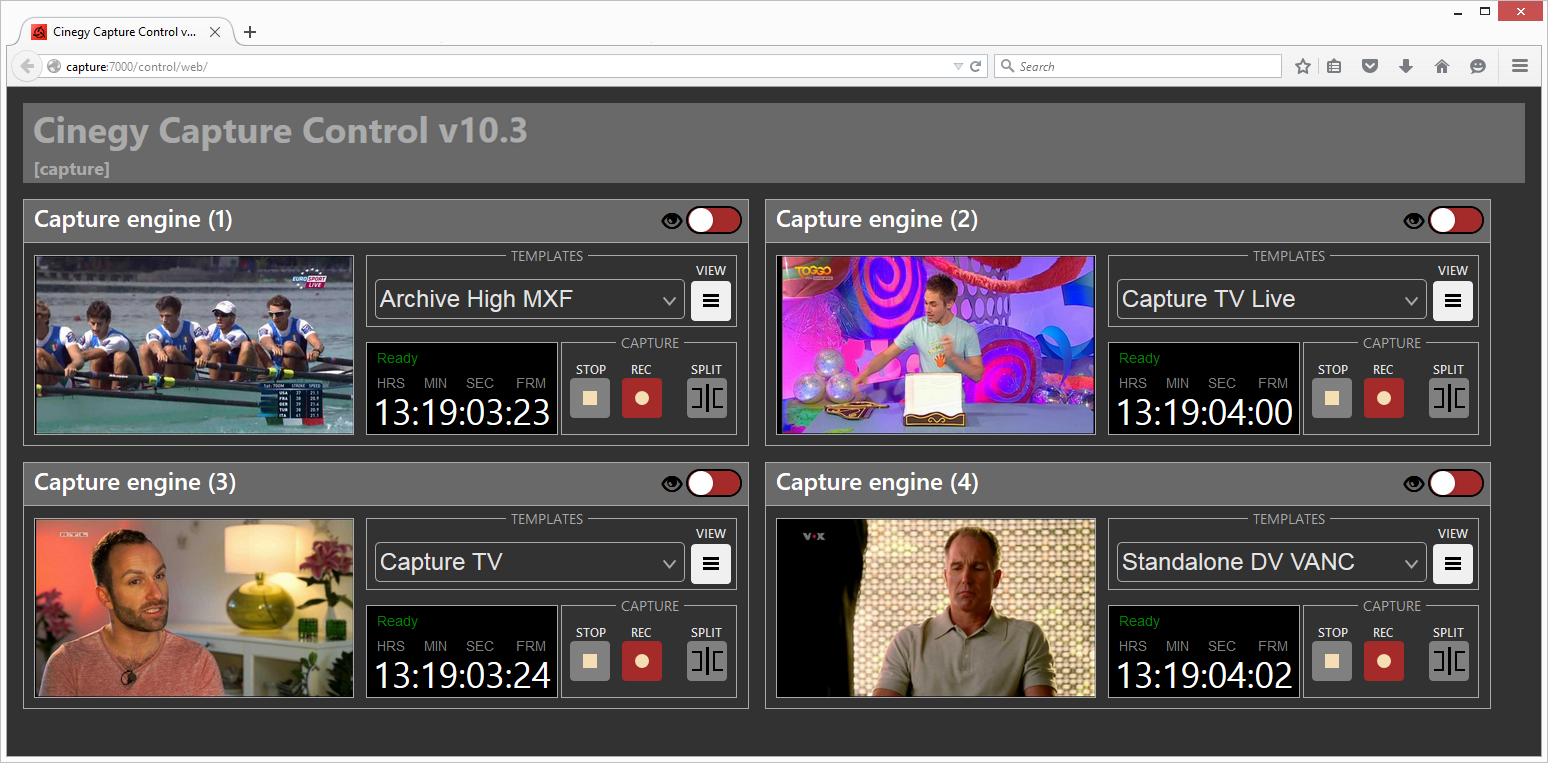Open the URL history dropdown arrow in address bar
Viewport: 1548px width, 763px height.
point(958,66)
